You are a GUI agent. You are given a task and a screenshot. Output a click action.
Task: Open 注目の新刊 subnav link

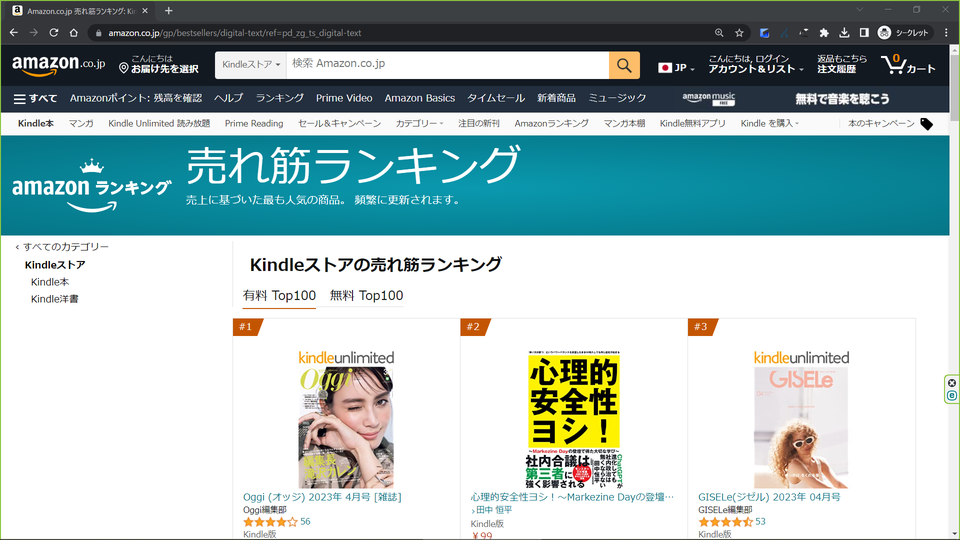(479, 124)
